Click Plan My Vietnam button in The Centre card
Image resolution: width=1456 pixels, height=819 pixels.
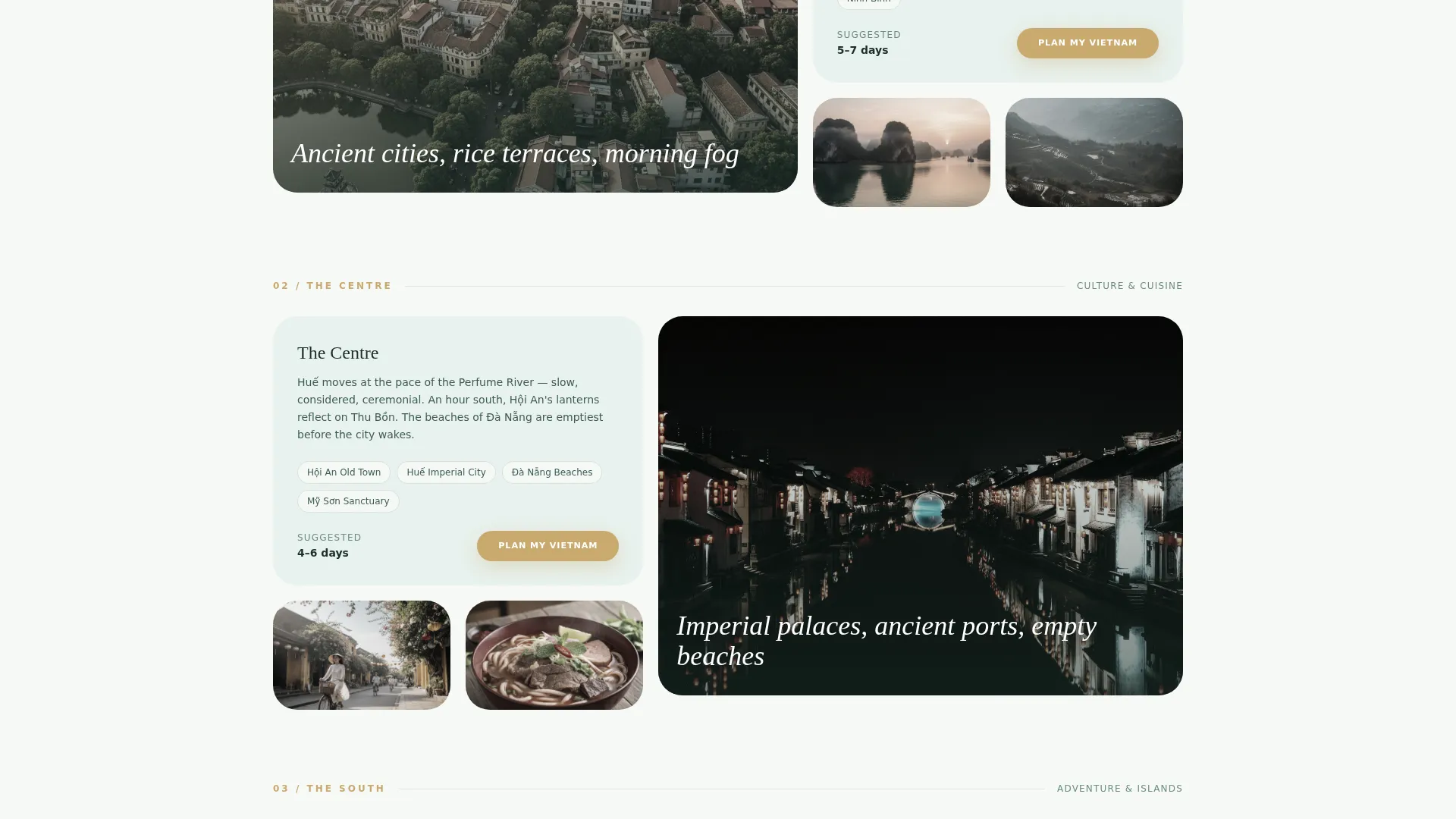coord(548,546)
